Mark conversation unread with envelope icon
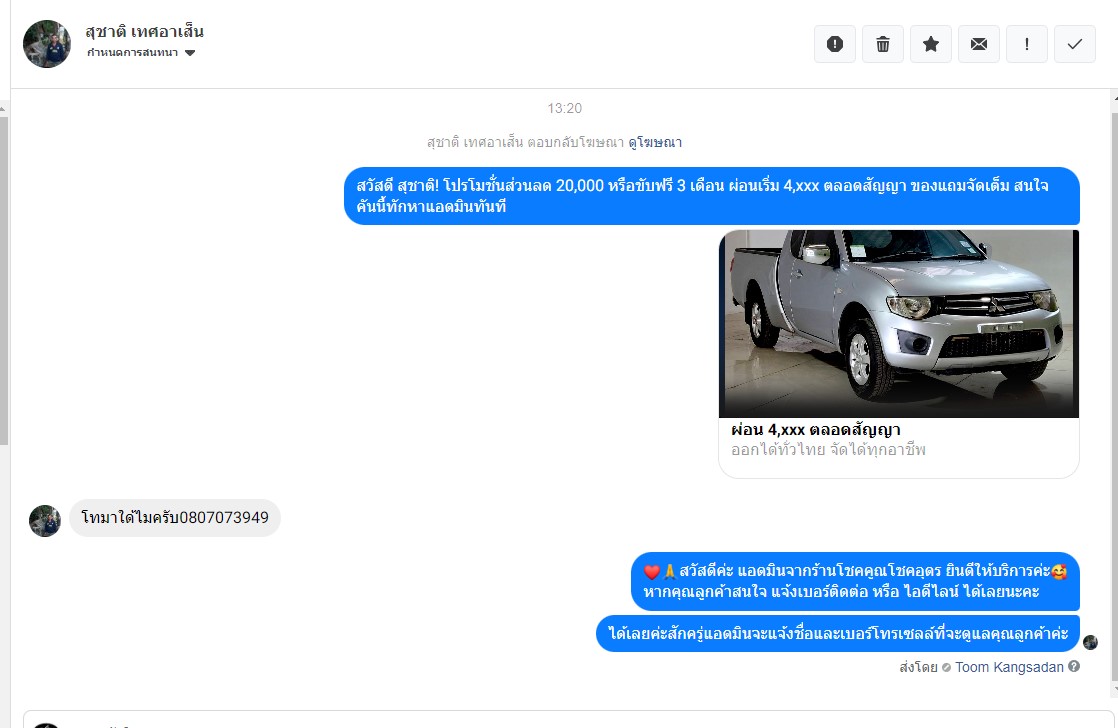Viewport: 1118px width, 728px height. [x=979, y=44]
